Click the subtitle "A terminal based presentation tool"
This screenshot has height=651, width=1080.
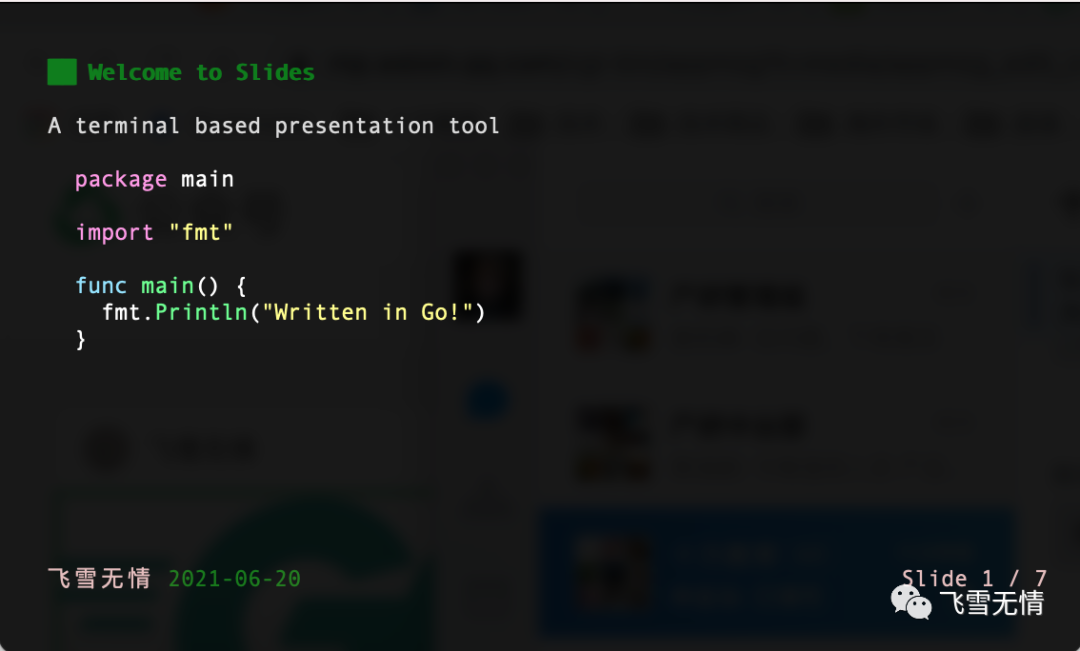click(x=273, y=126)
